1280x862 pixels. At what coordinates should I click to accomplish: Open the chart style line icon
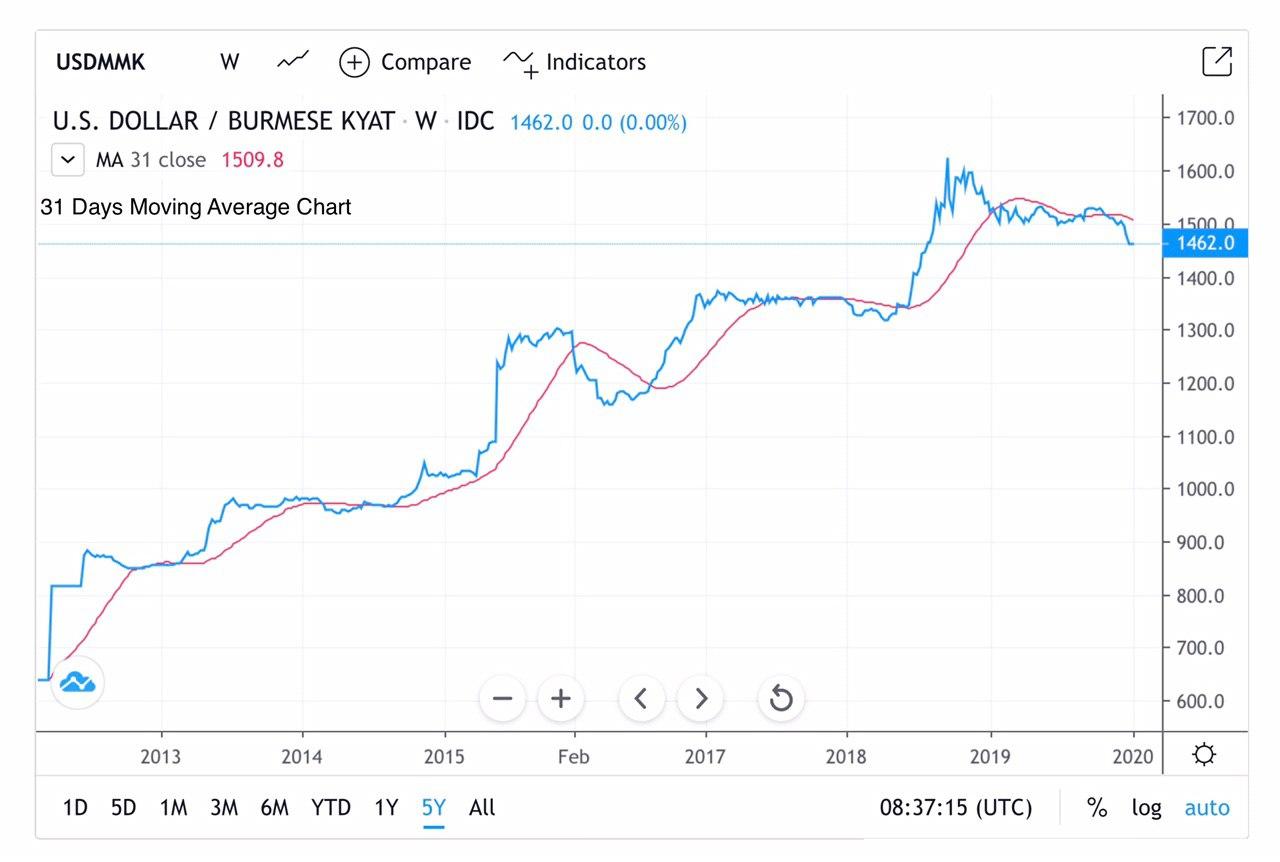pos(292,62)
